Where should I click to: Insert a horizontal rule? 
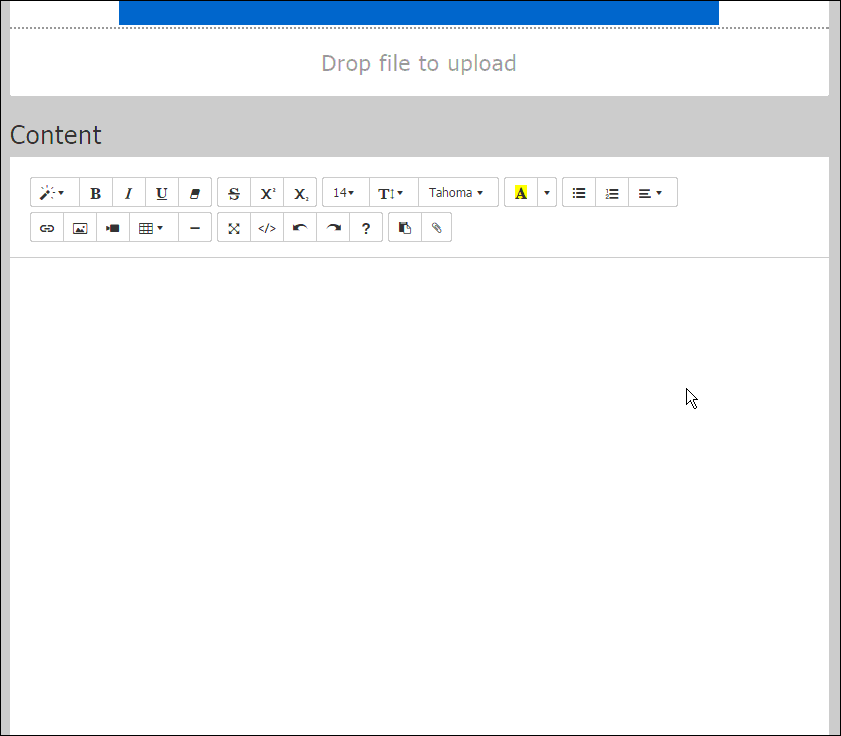pyautogui.click(x=195, y=228)
